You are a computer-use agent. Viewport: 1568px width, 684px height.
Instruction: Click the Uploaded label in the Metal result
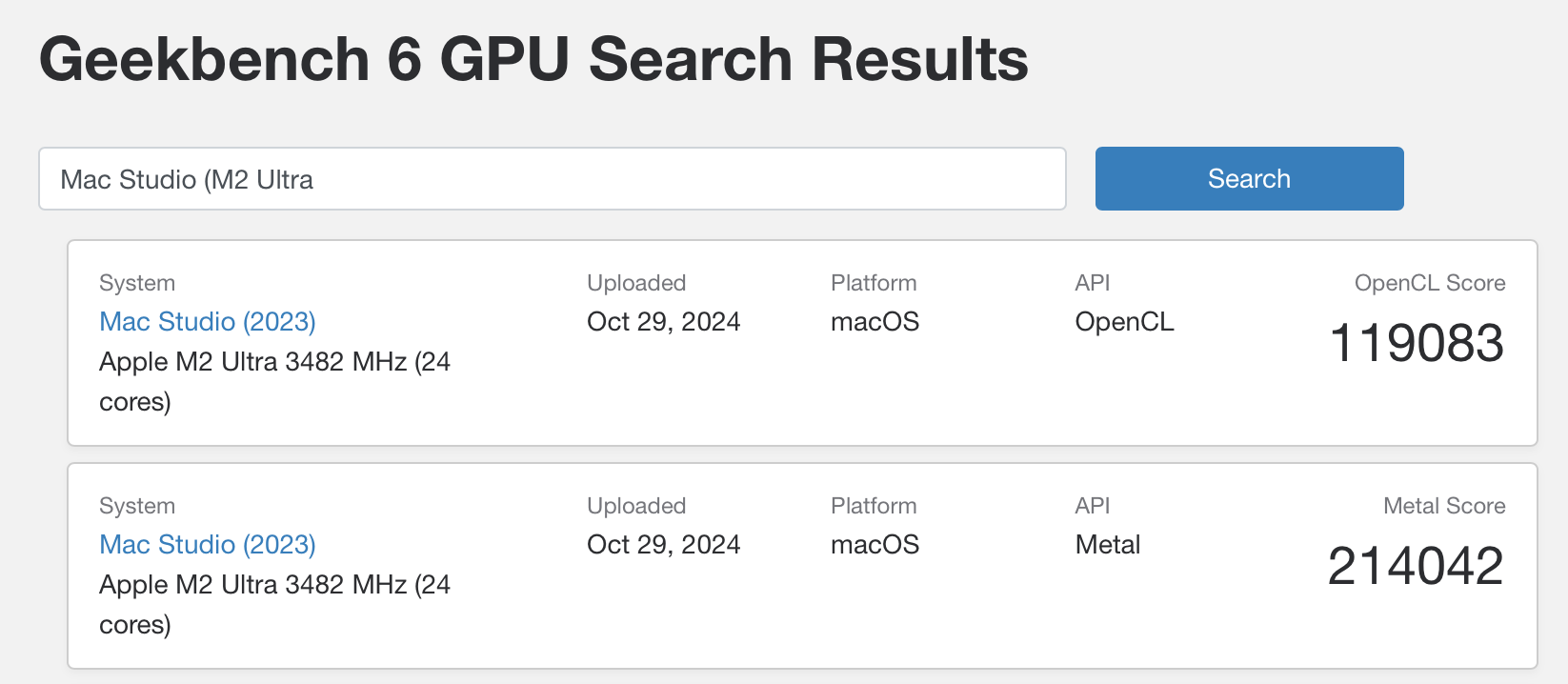pos(636,506)
